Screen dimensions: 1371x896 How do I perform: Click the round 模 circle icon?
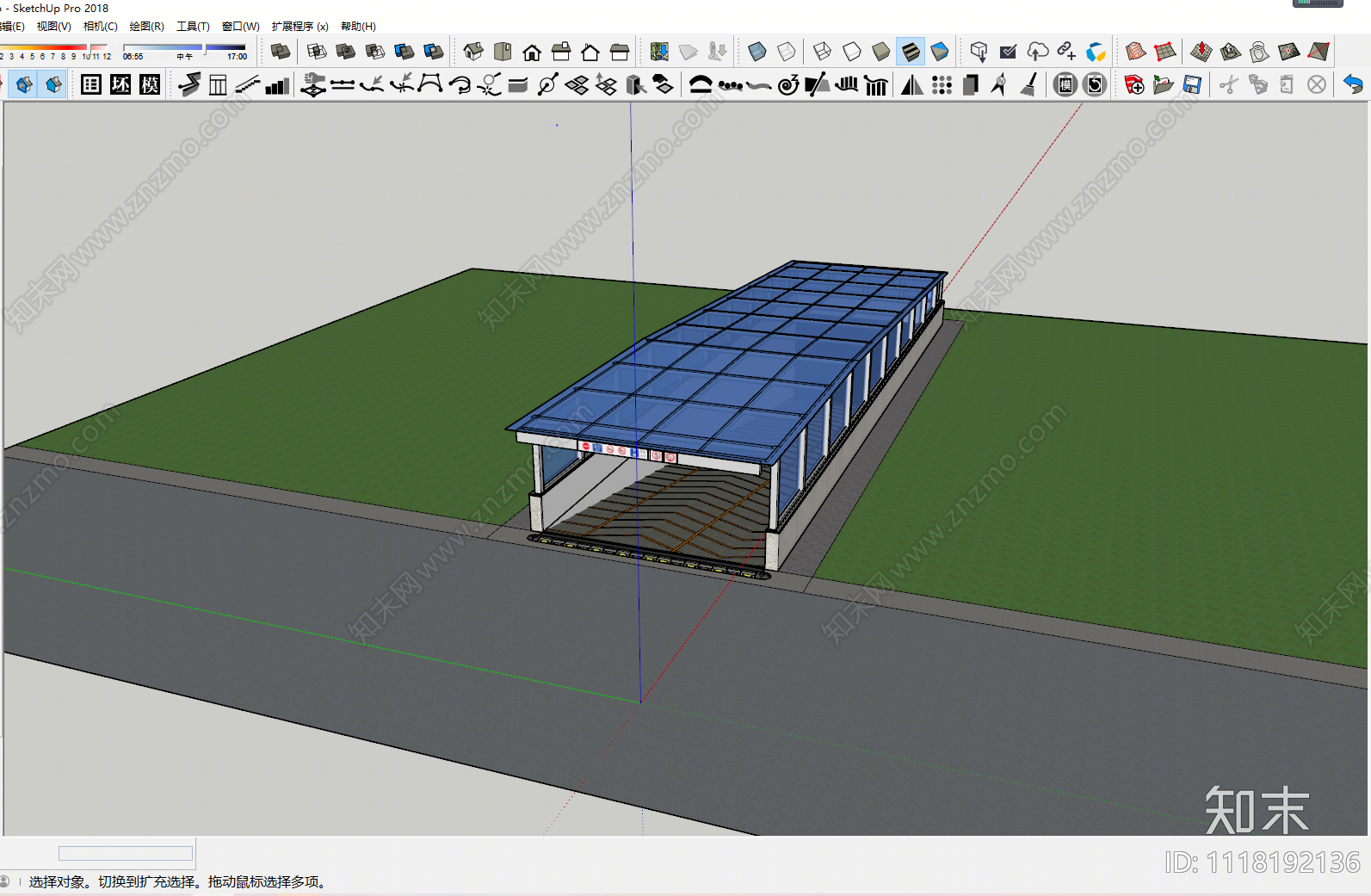tap(1065, 84)
